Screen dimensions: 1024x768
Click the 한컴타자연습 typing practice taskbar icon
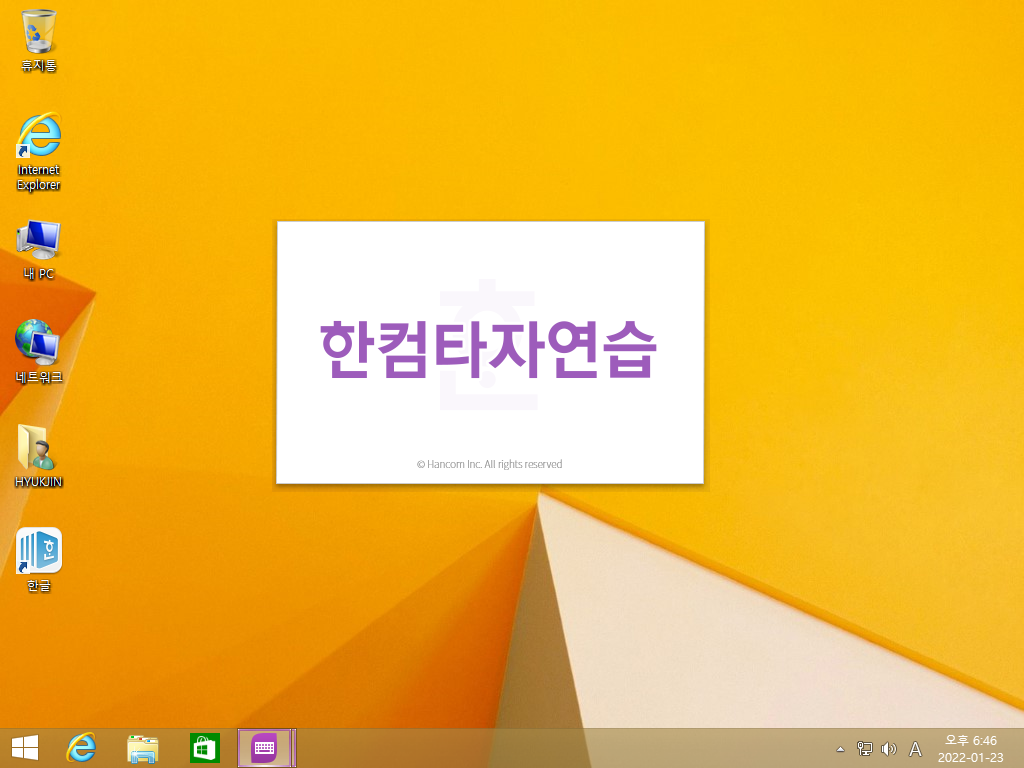point(266,748)
